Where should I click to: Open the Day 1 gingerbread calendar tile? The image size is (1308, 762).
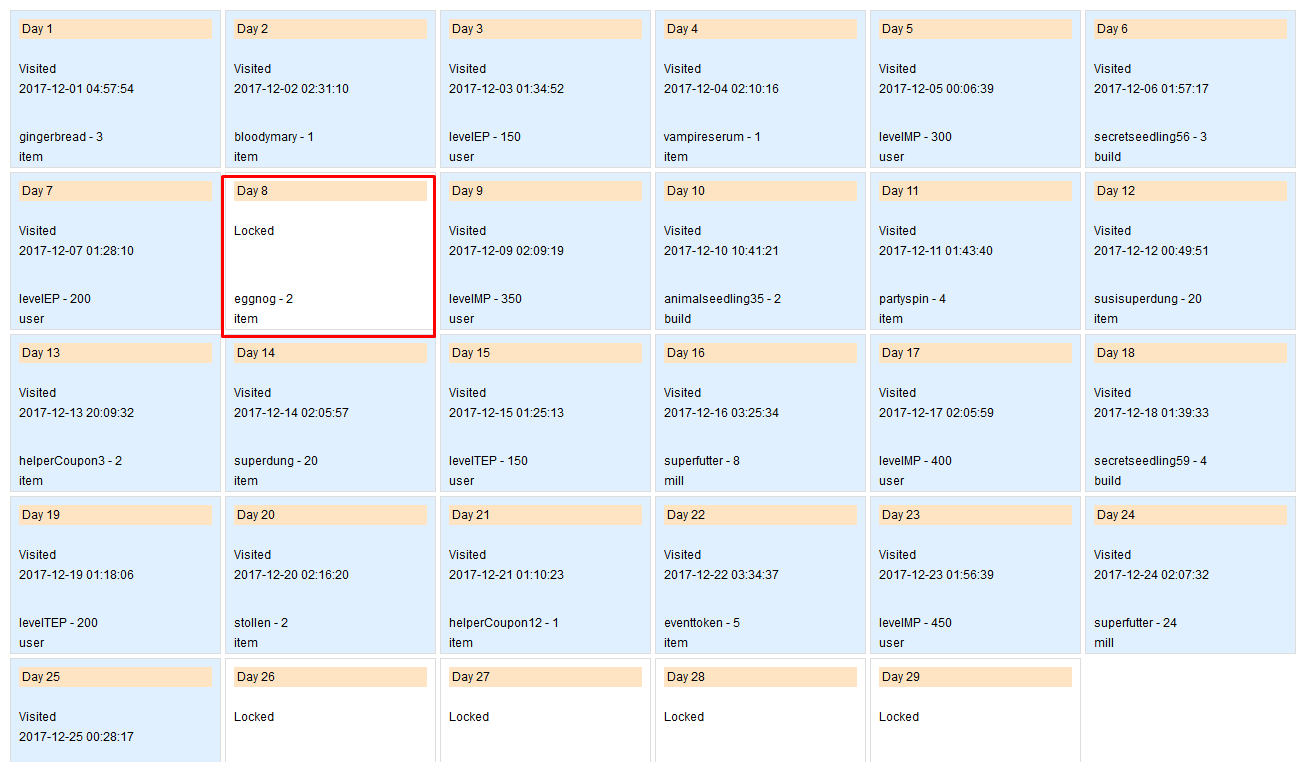[115, 89]
